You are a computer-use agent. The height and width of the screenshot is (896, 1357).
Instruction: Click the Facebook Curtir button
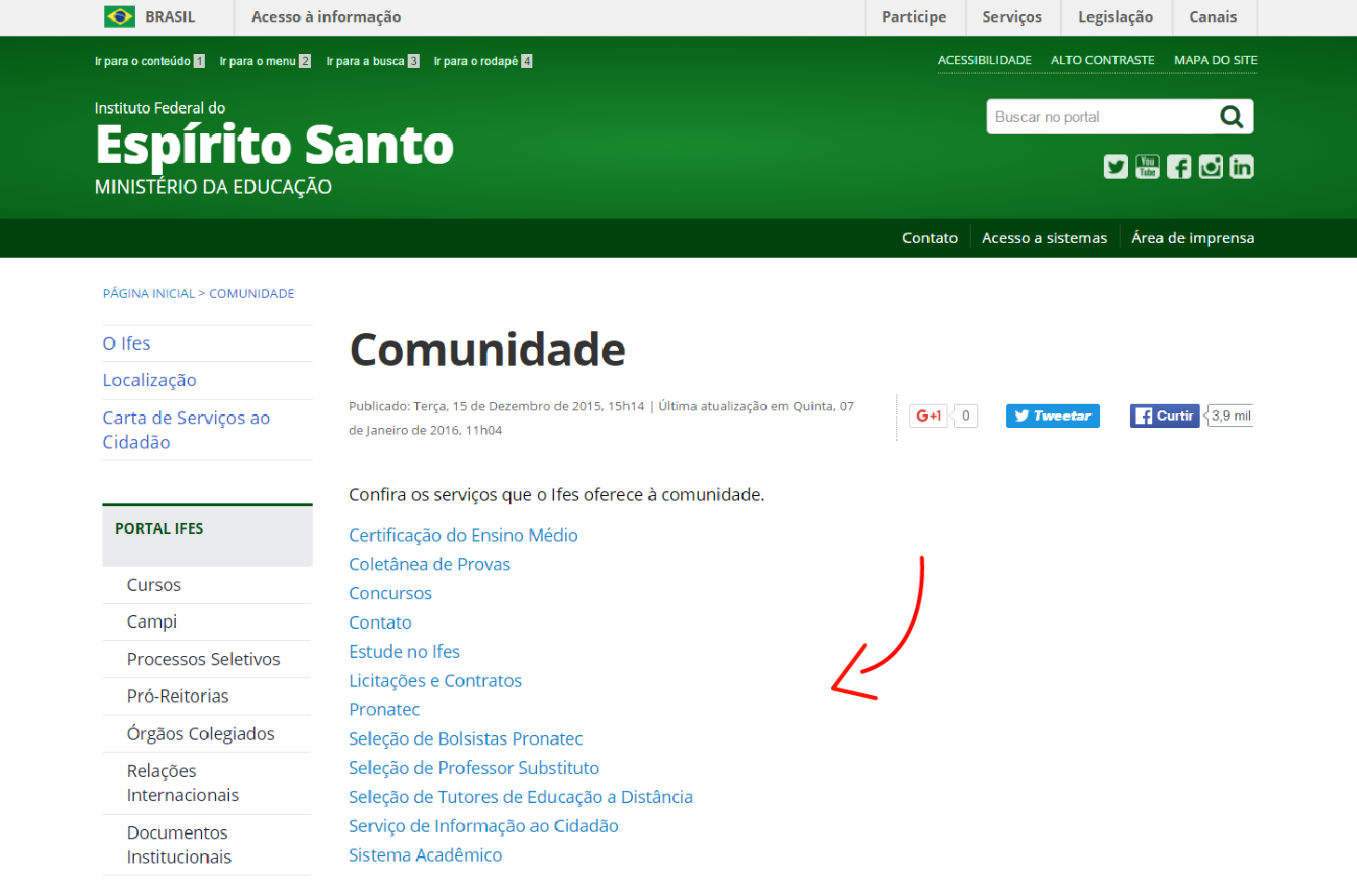pyautogui.click(x=1163, y=415)
